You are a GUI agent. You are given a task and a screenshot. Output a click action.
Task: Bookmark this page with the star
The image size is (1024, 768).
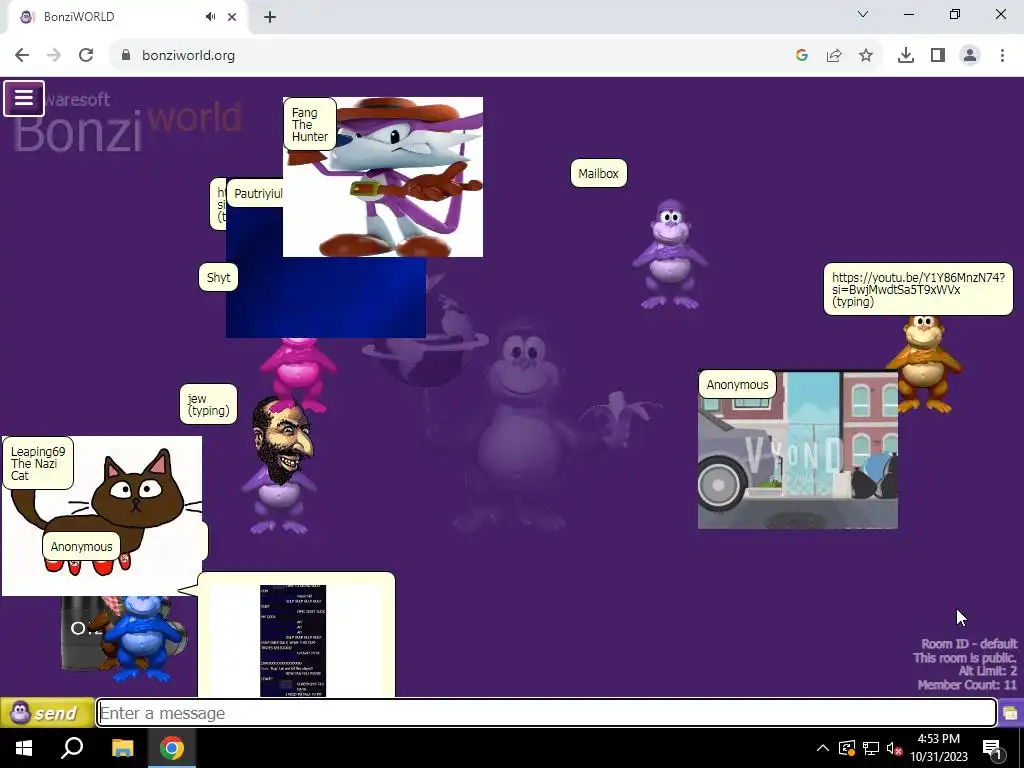866,56
